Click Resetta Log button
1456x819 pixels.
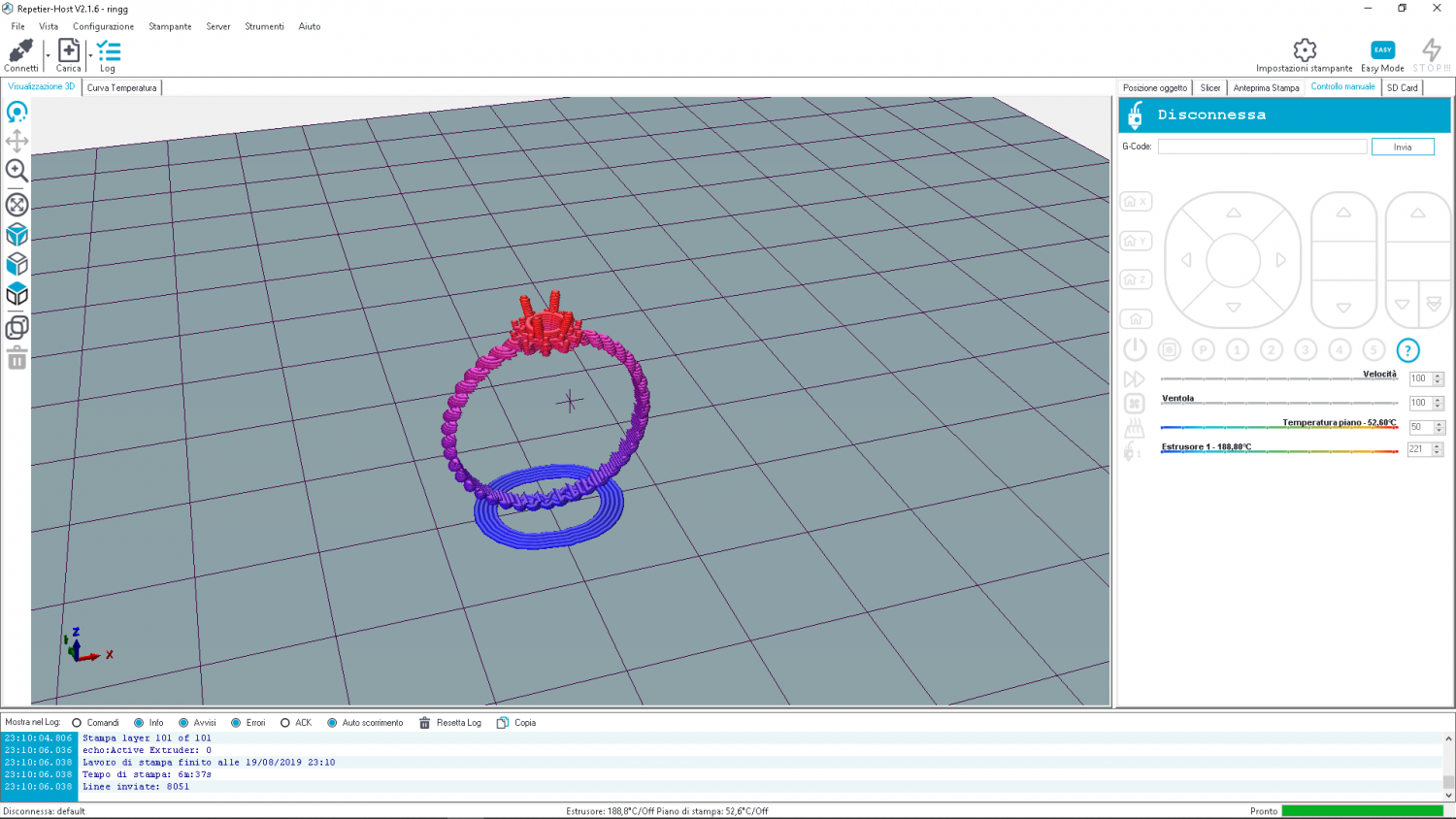(450, 723)
